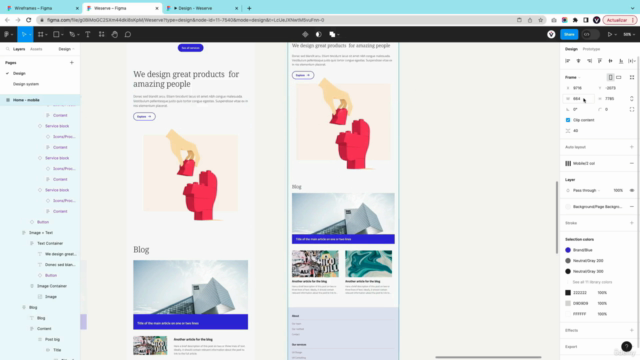Open browser tab search chevron

(632, 8)
